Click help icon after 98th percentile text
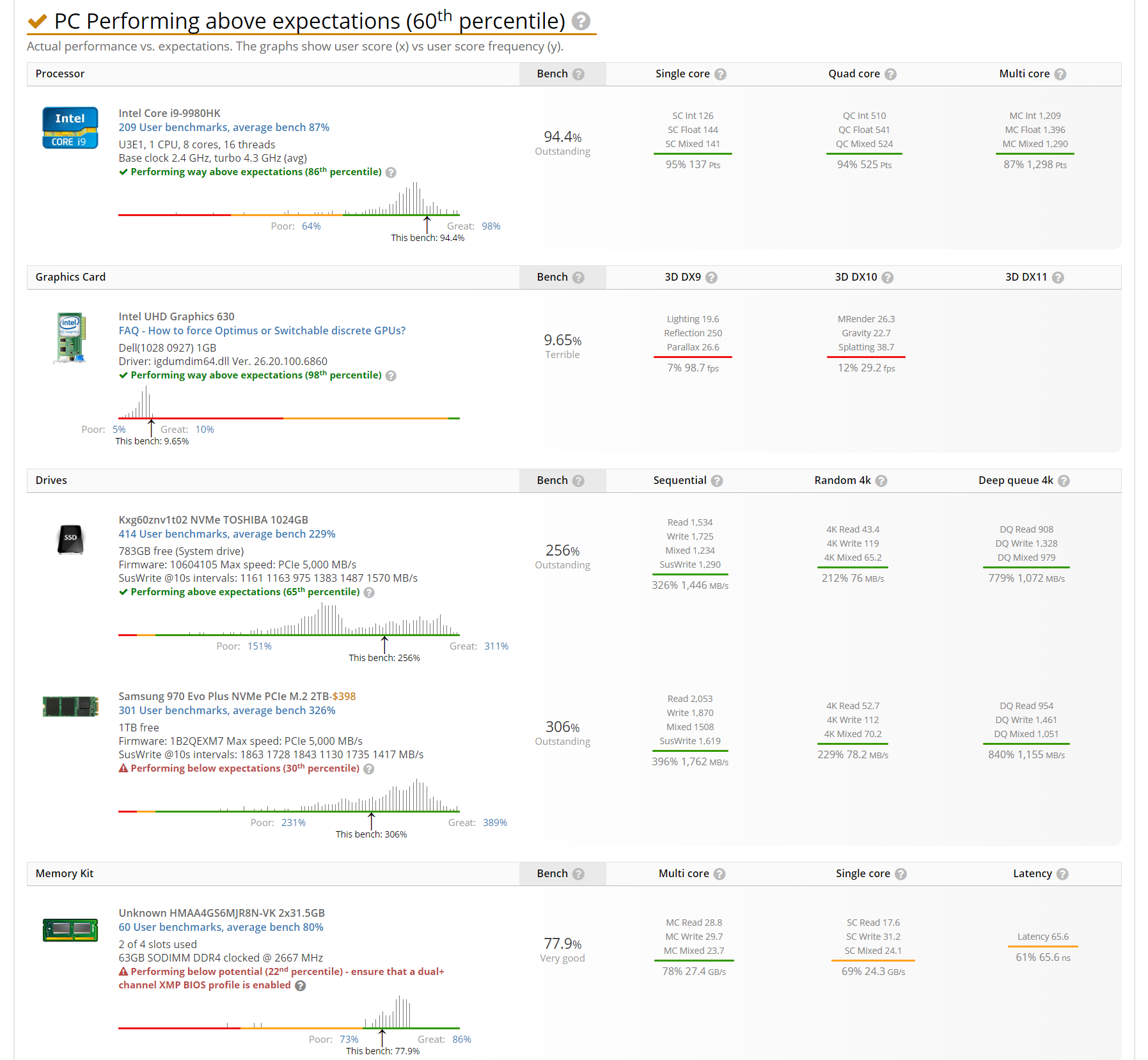The image size is (1148, 1060). (x=391, y=376)
